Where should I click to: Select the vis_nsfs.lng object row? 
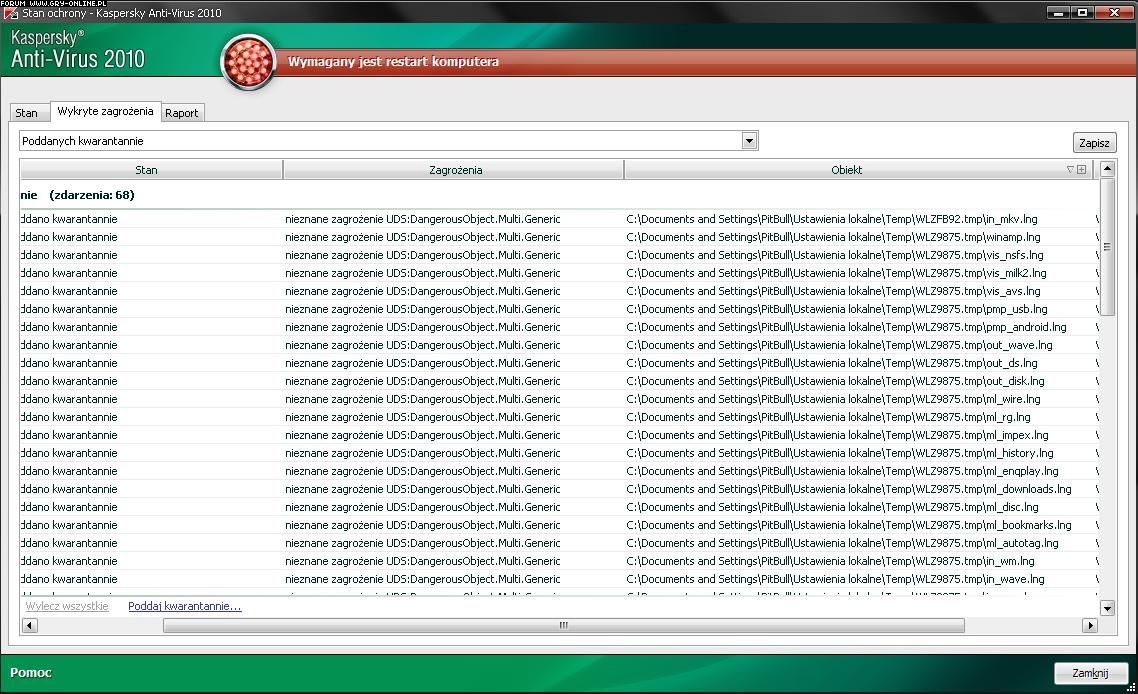point(559,256)
